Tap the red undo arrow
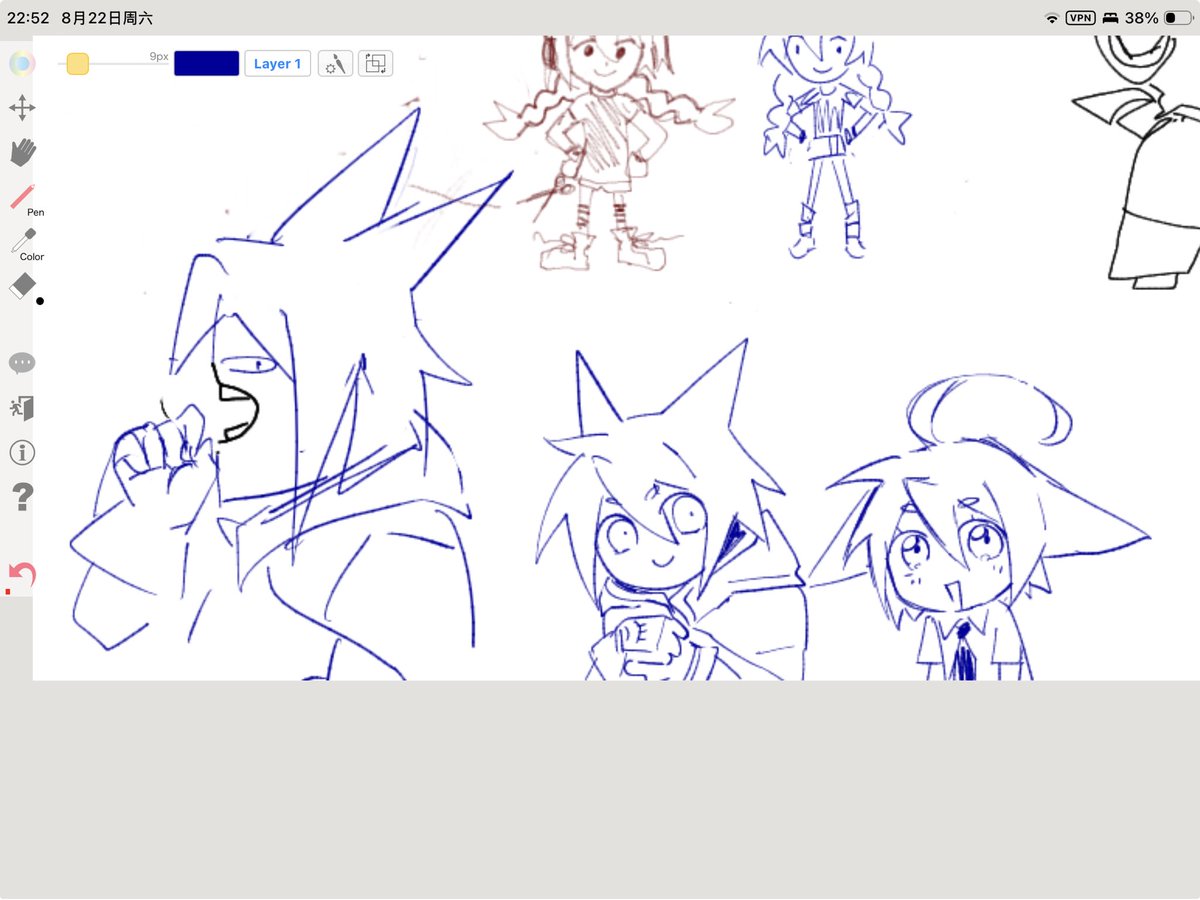The height and width of the screenshot is (900, 1200). tap(22, 576)
